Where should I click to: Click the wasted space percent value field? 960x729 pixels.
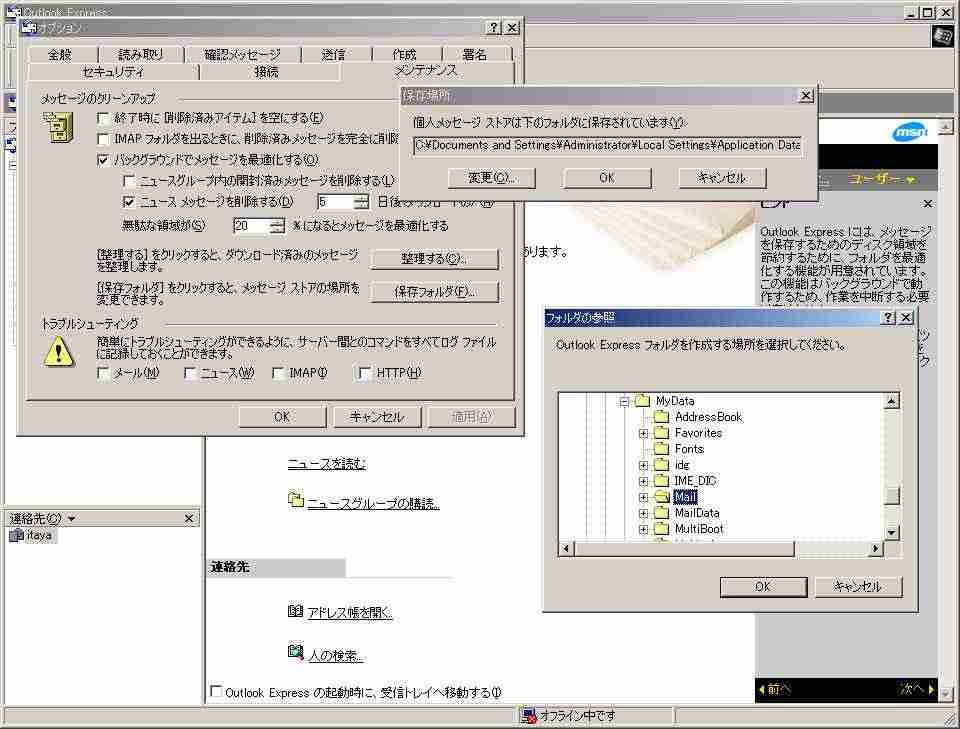pyautogui.click(x=252, y=226)
